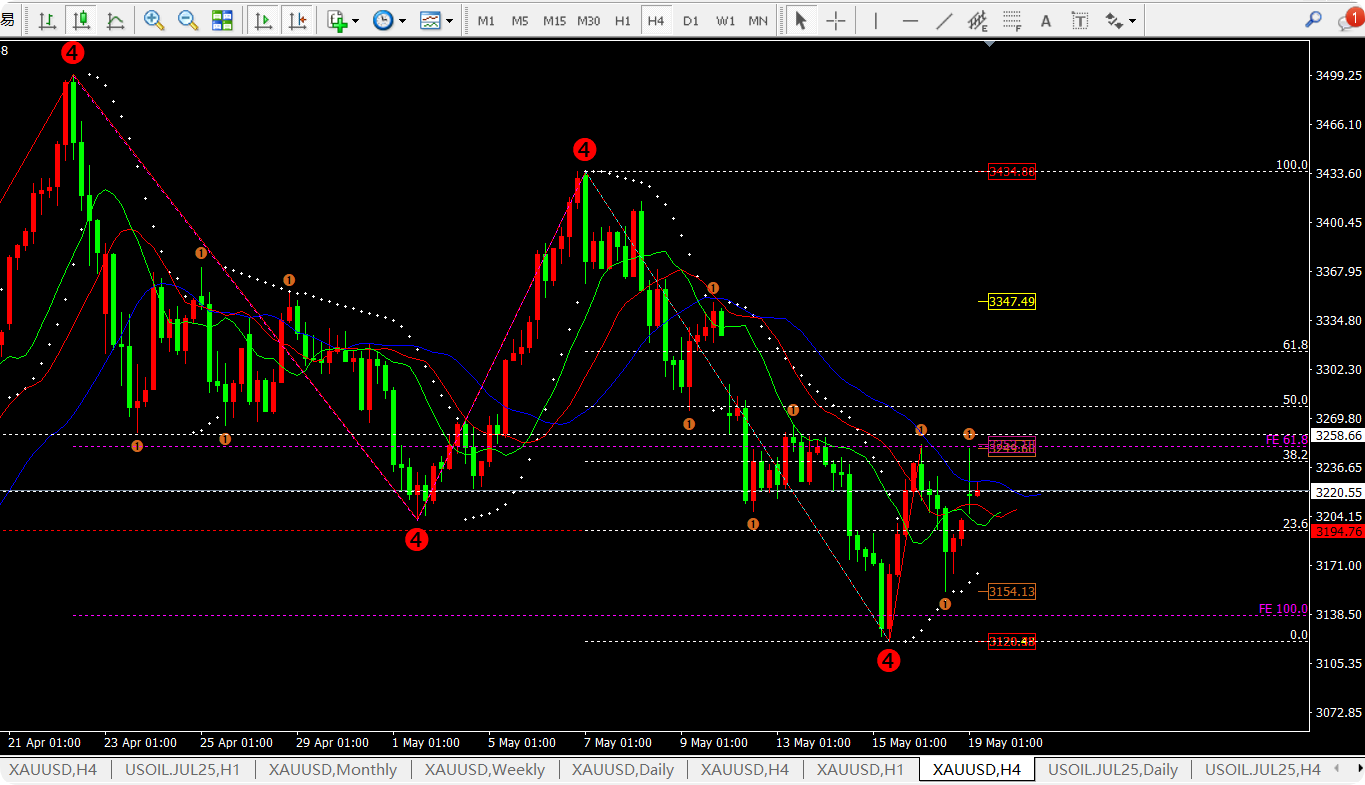Screen dimensions: 1365x785
Task: Select the line chart display icon
Action: pyautogui.click(x=115, y=20)
